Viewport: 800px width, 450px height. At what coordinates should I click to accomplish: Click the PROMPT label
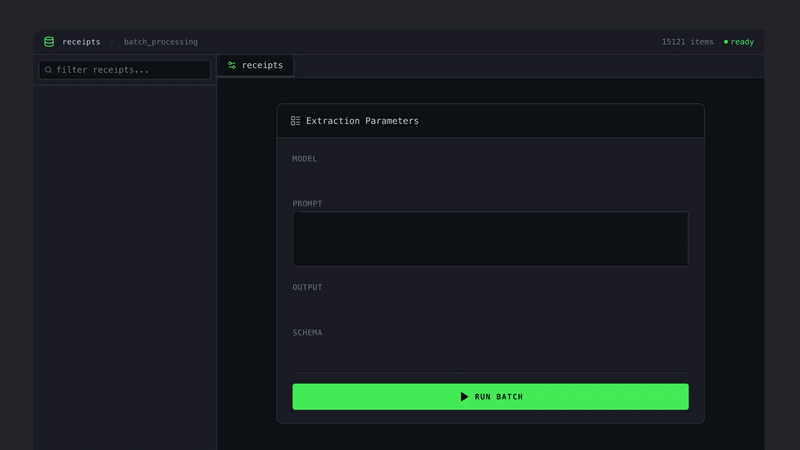pyautogui.click(x=307, y=204)
